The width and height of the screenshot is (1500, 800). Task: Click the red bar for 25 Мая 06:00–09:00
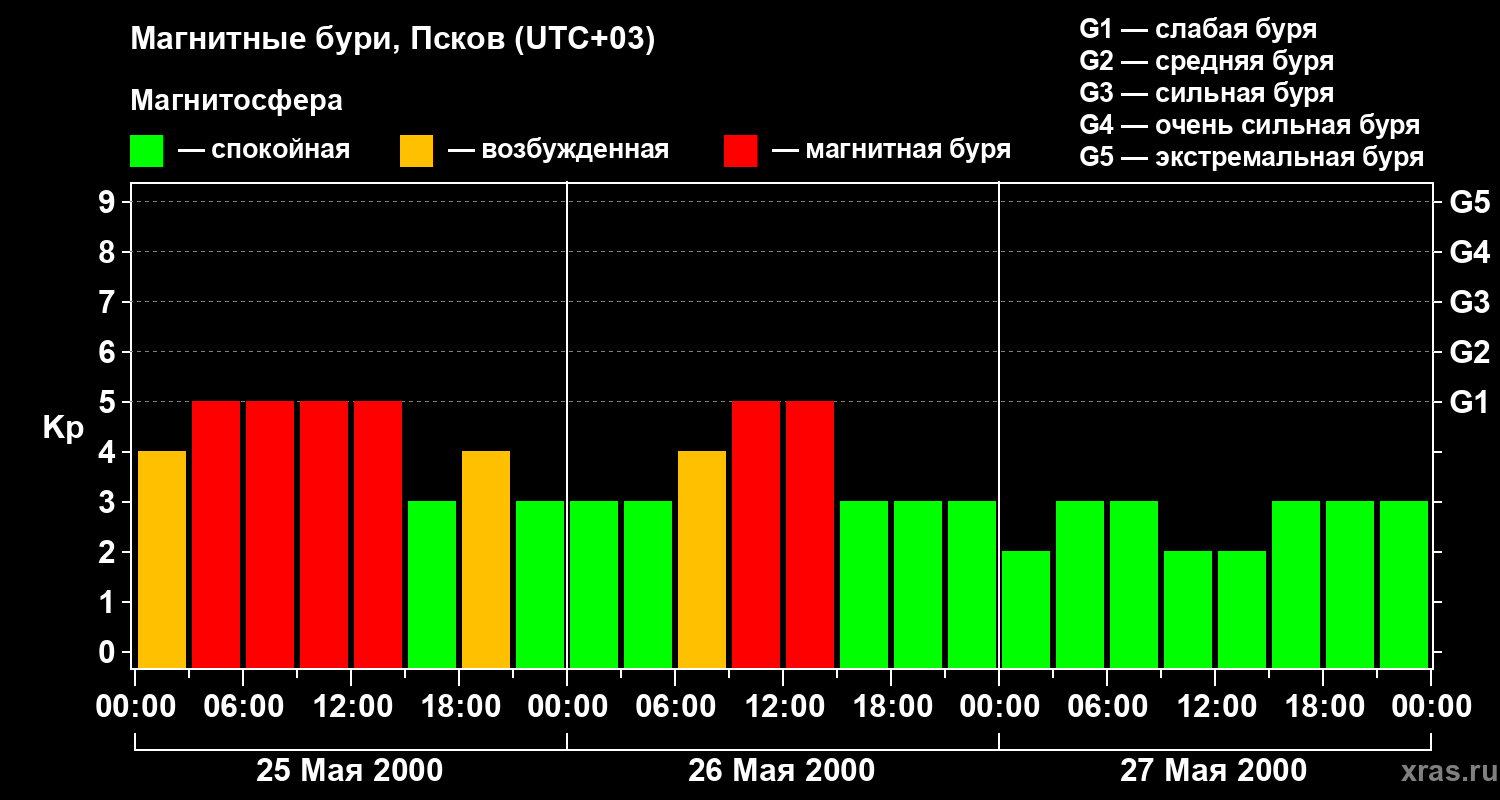(x=270, y=535)
